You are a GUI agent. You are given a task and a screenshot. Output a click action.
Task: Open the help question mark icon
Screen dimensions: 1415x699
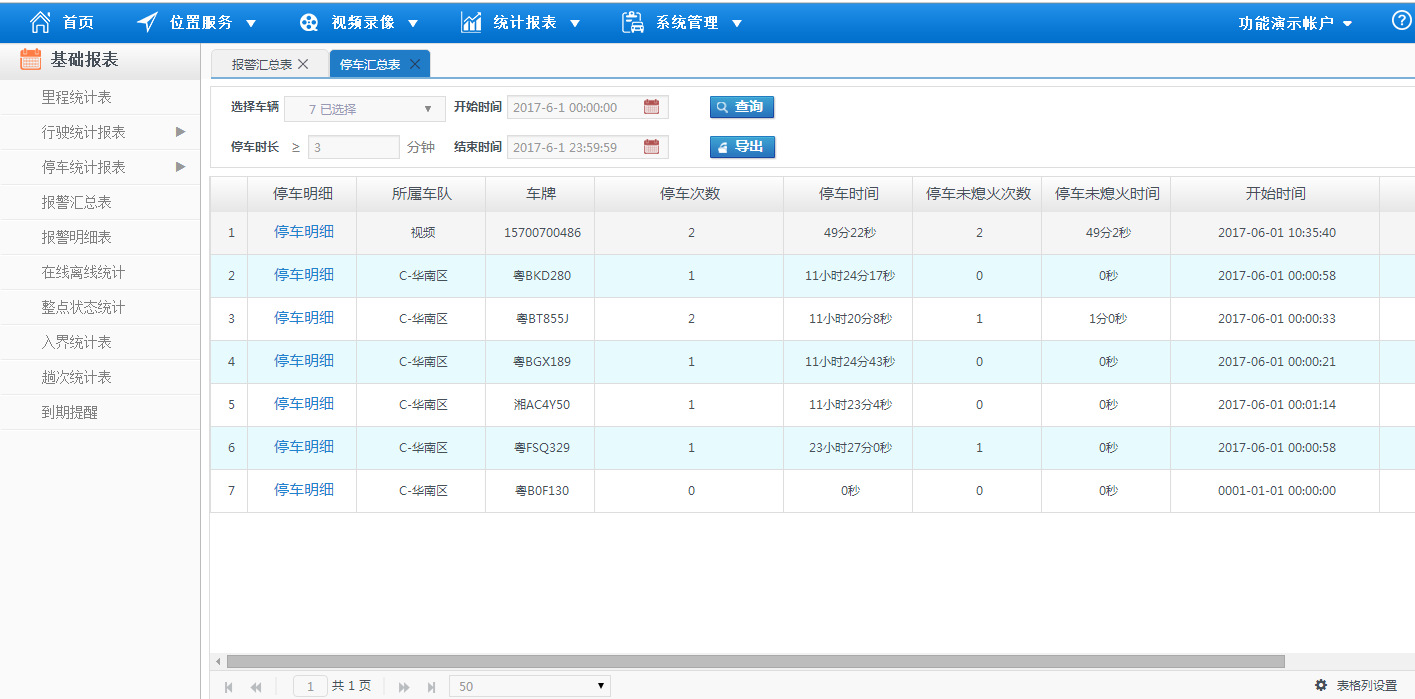1402,21
